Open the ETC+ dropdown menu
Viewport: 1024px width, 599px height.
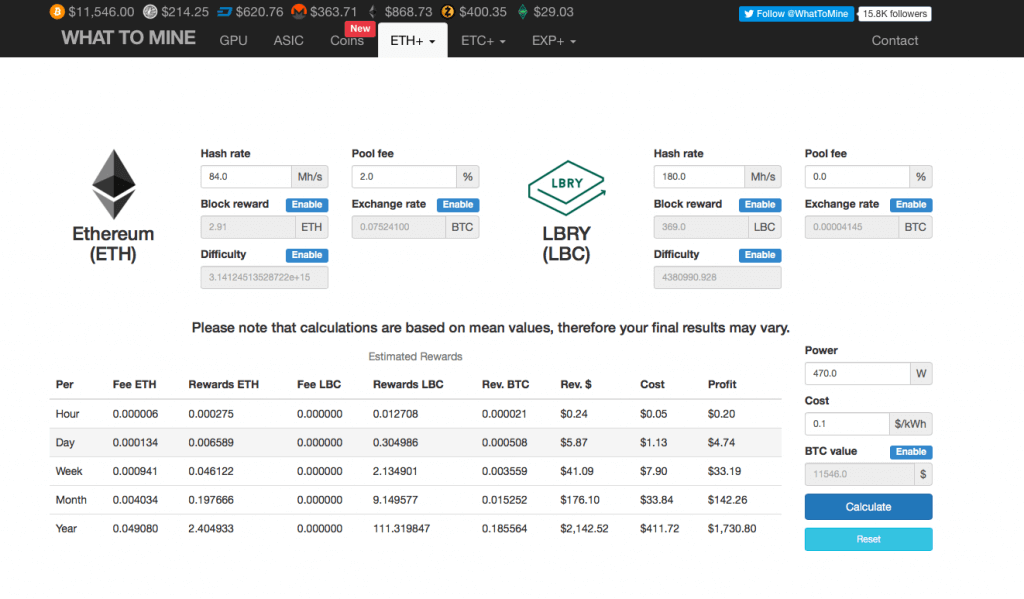pyautogui.click(x=483, y=41)
